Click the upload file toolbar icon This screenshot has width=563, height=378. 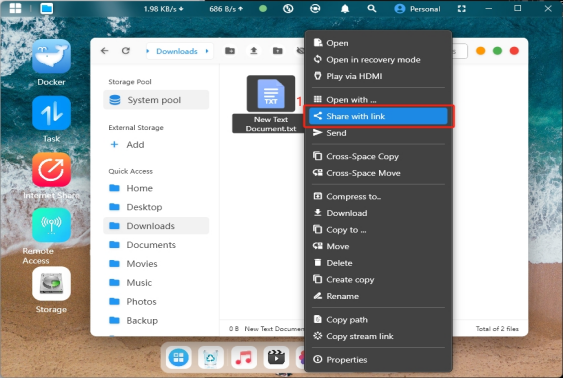[254, 51]
